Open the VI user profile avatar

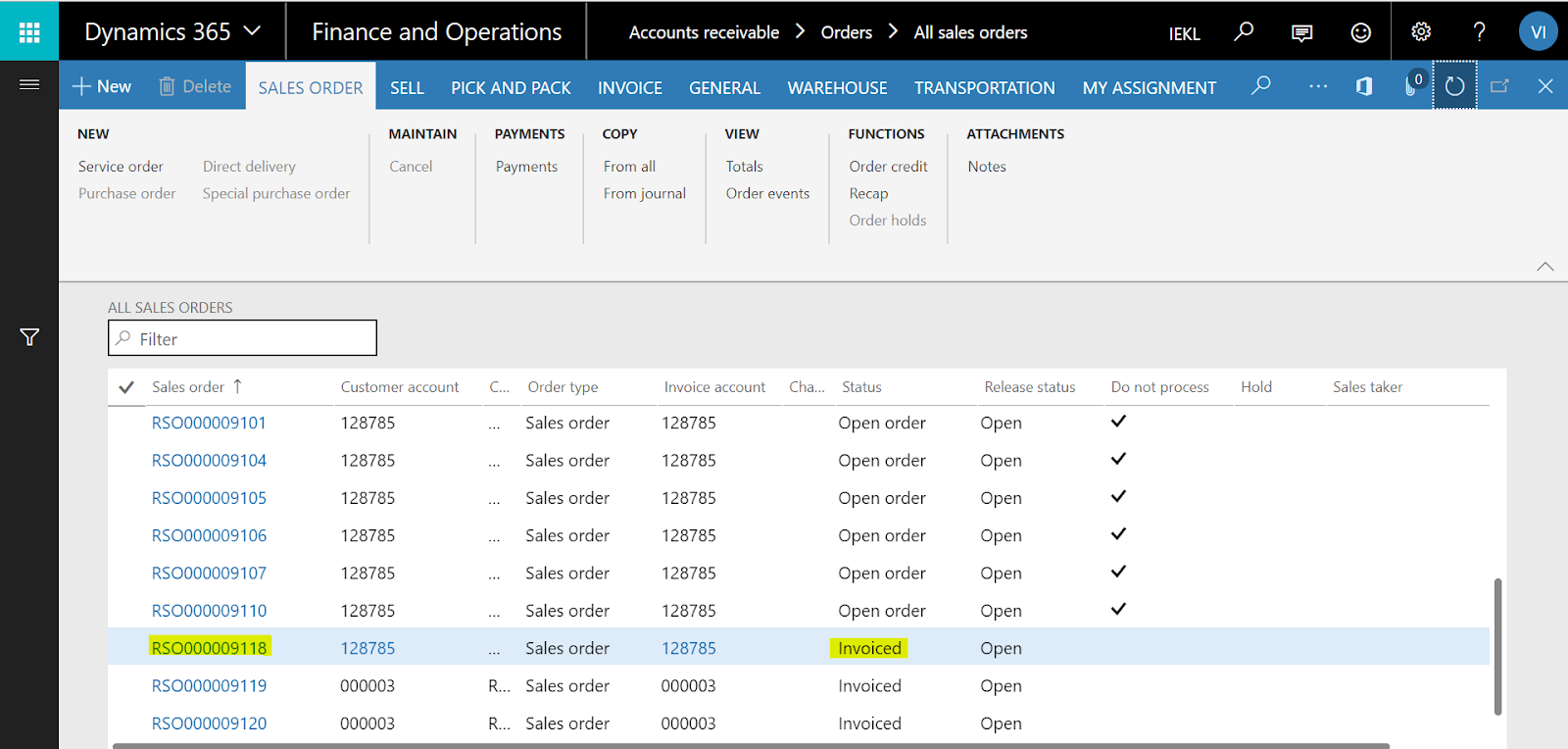(x=1538, y=31)
